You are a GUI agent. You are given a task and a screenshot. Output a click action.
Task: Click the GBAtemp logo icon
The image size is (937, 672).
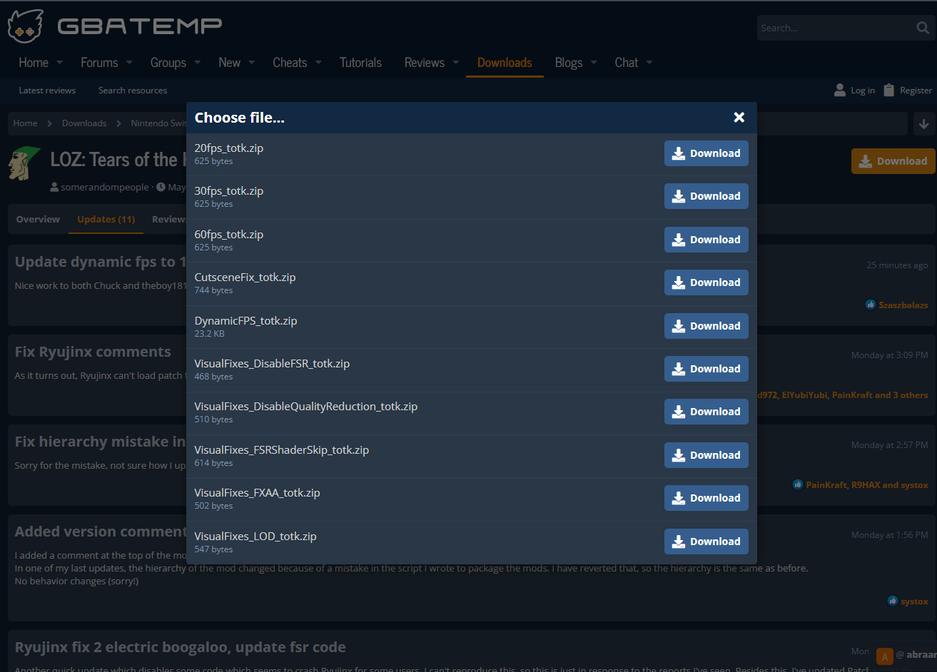point(25,26)
